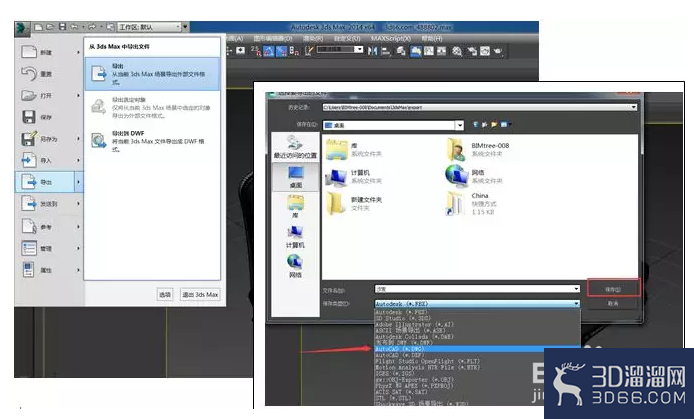This screenshot has width=694, height=419.
Task: Open 帮助(H) Help menu
Action: tap(432, 39)
